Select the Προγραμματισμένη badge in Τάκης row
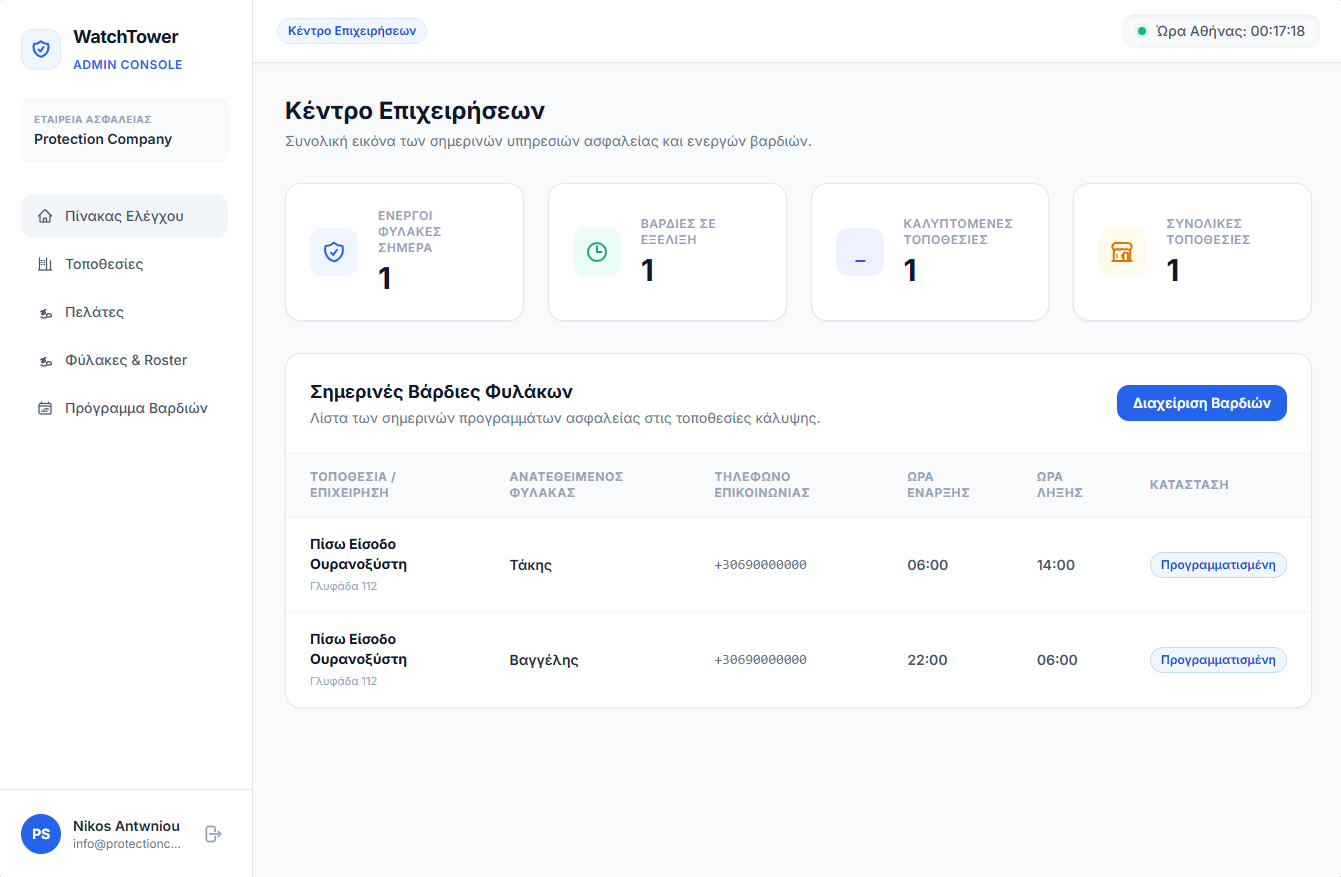Screen dimensions: 1341x877 (x=1218, y=565)
